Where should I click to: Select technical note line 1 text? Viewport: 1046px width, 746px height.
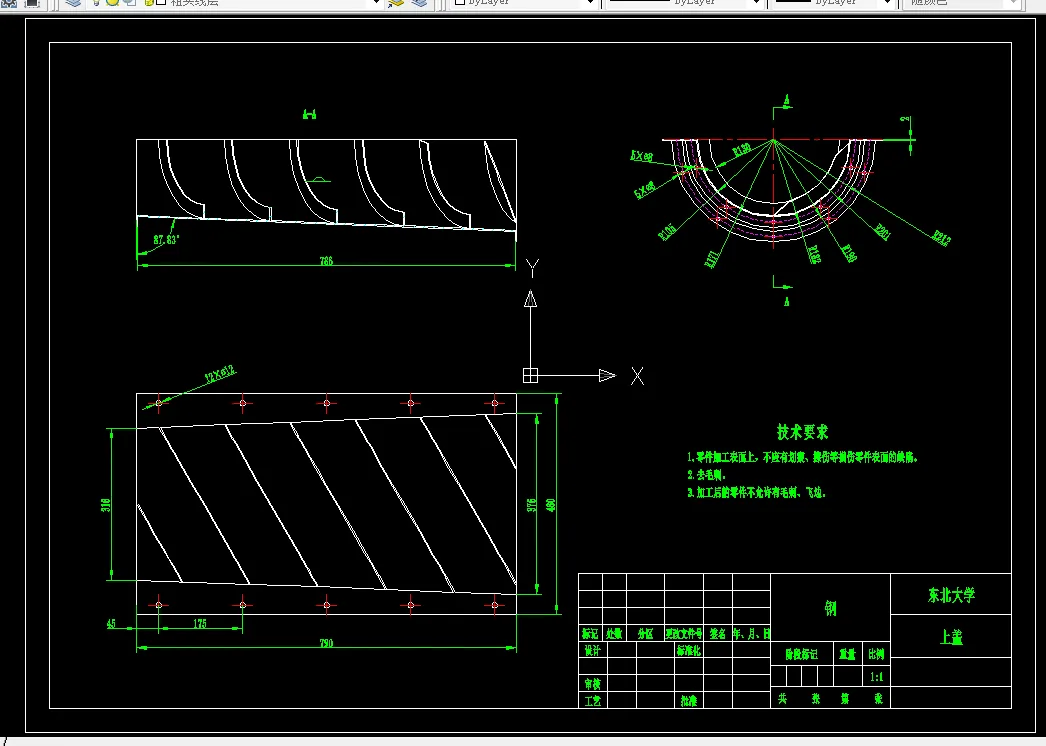(x=803, y=458)
